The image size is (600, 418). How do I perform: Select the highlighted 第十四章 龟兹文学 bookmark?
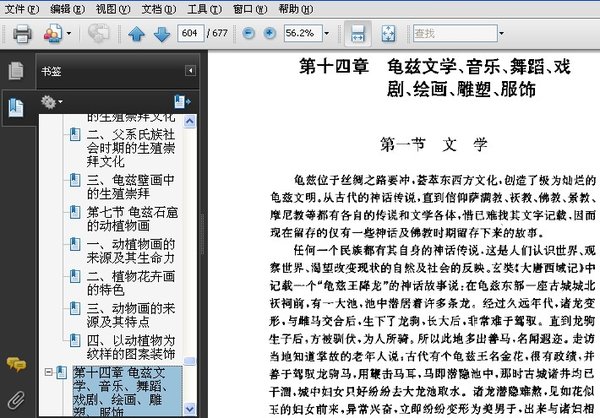pyautogui.click(x=127, y=391)
